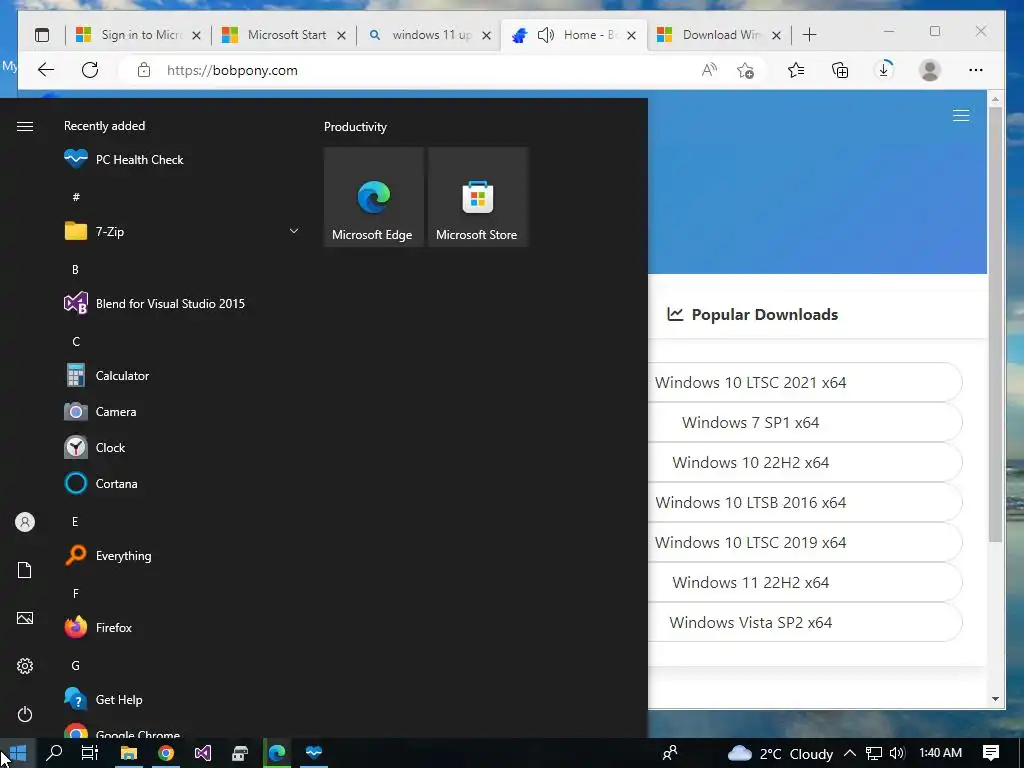Open Visual Studio from the taskbar
Viewport: 1024px width, 768px height.
(203, 753)
